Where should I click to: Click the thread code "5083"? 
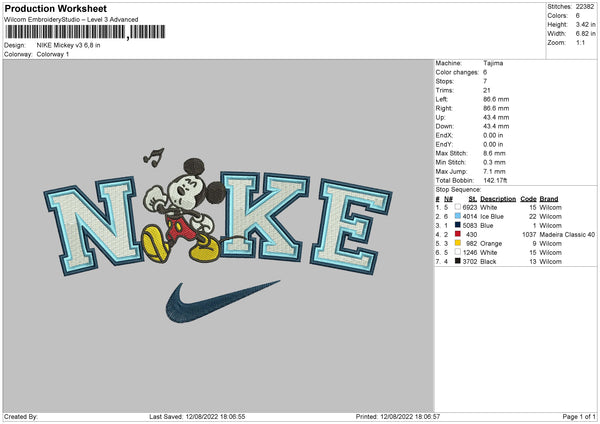click(x=470, y=226)
